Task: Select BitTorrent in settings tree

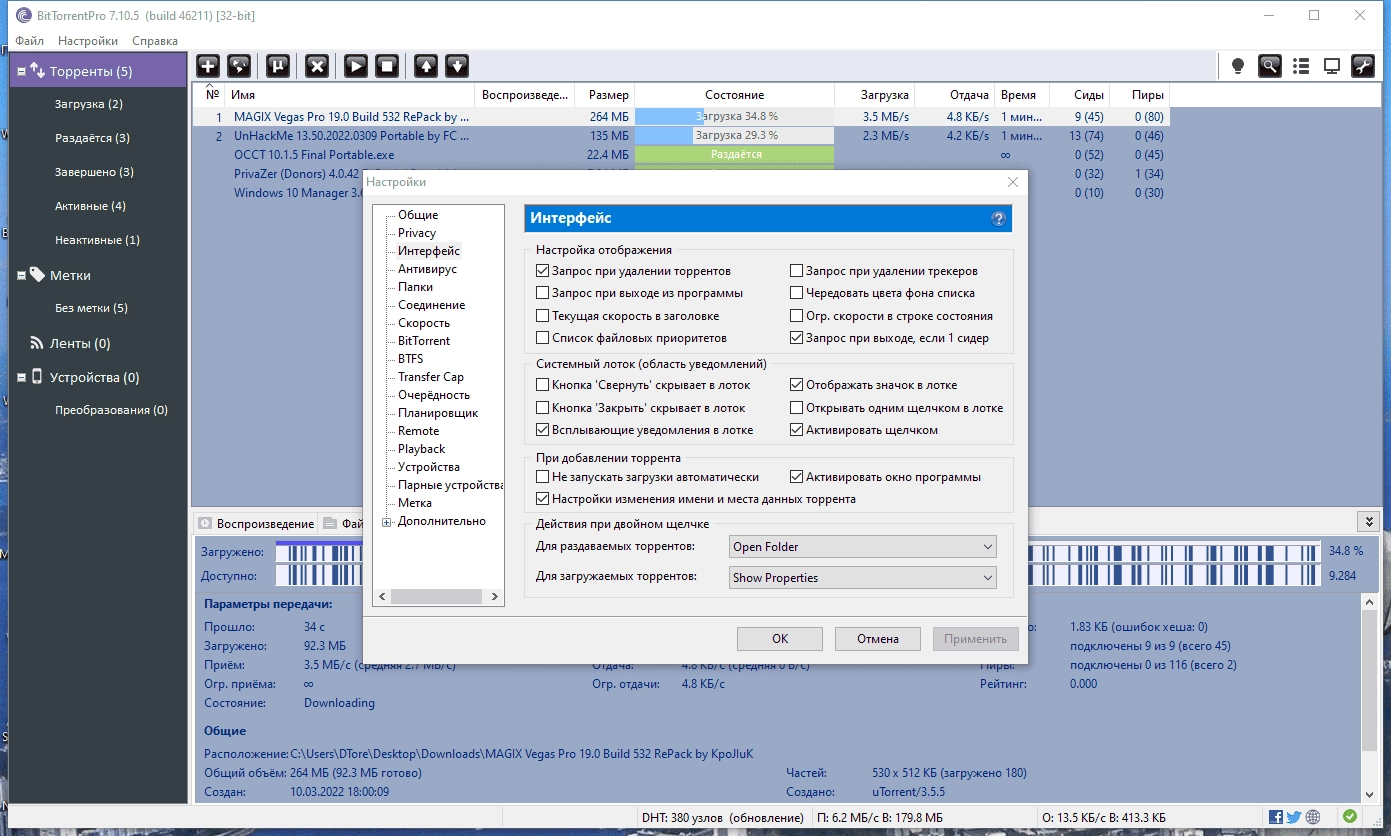Action: 424,341
